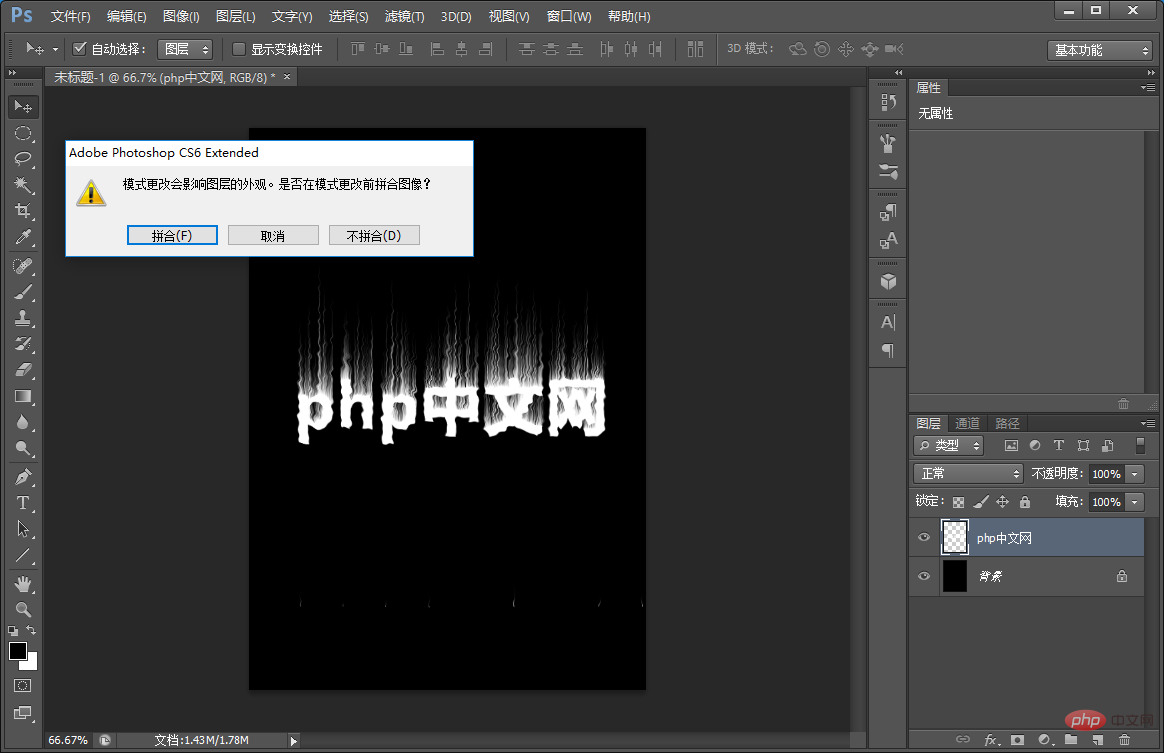Select the Brush tool
This screenshot has width=1164, height=753.
pyautogui.click(x=23, y=292)
